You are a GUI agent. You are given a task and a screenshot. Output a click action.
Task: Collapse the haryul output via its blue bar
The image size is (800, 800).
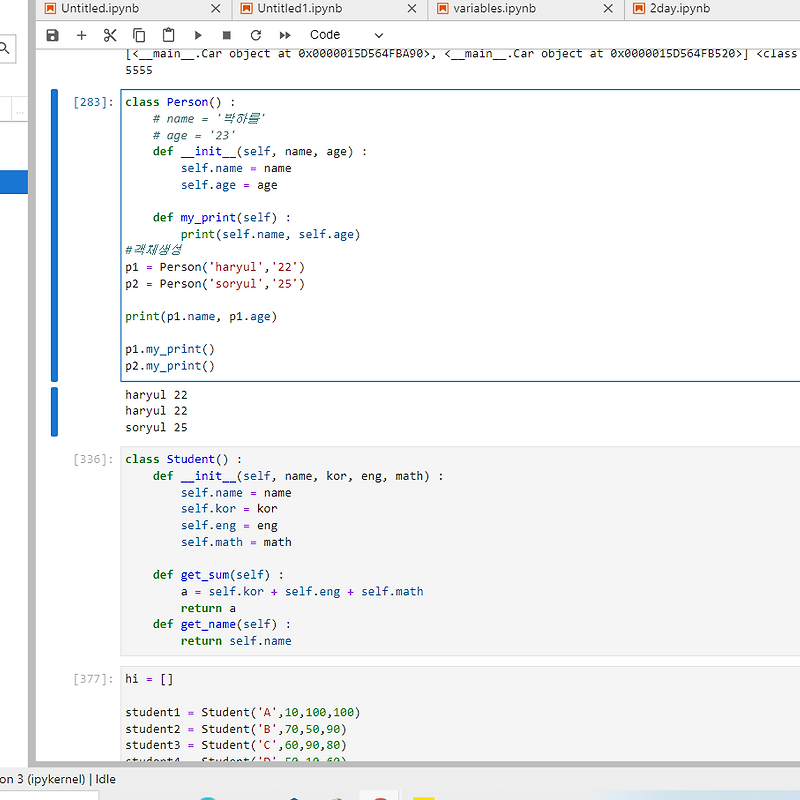pyautogui.click(x=54, y=412)
